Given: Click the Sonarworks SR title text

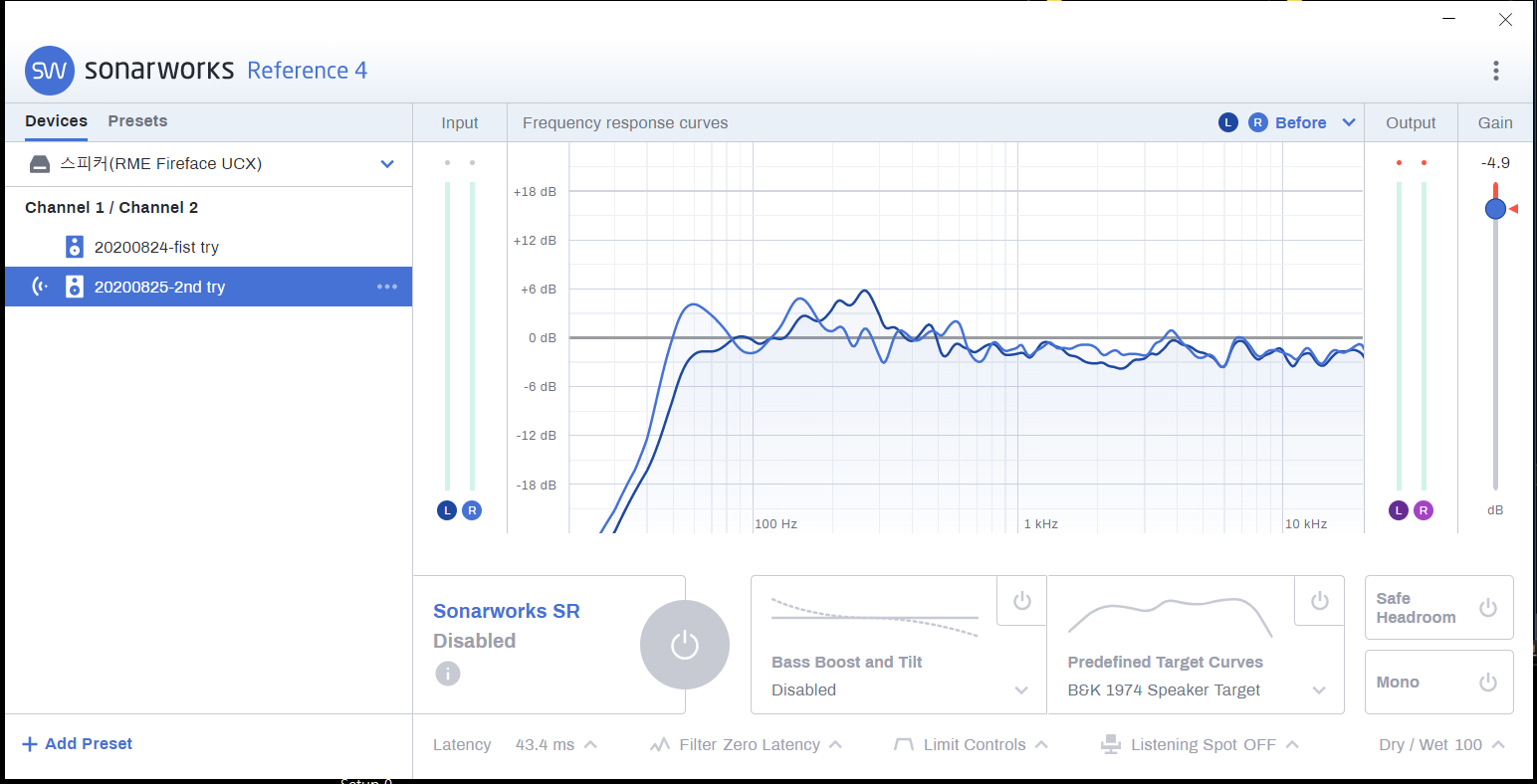Looking at the screenshot, I should (x=507, y=611).
